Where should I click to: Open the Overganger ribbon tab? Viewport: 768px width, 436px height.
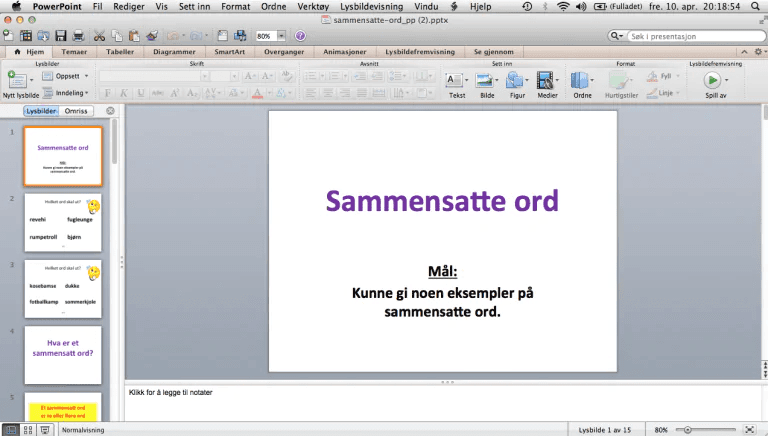283,52
